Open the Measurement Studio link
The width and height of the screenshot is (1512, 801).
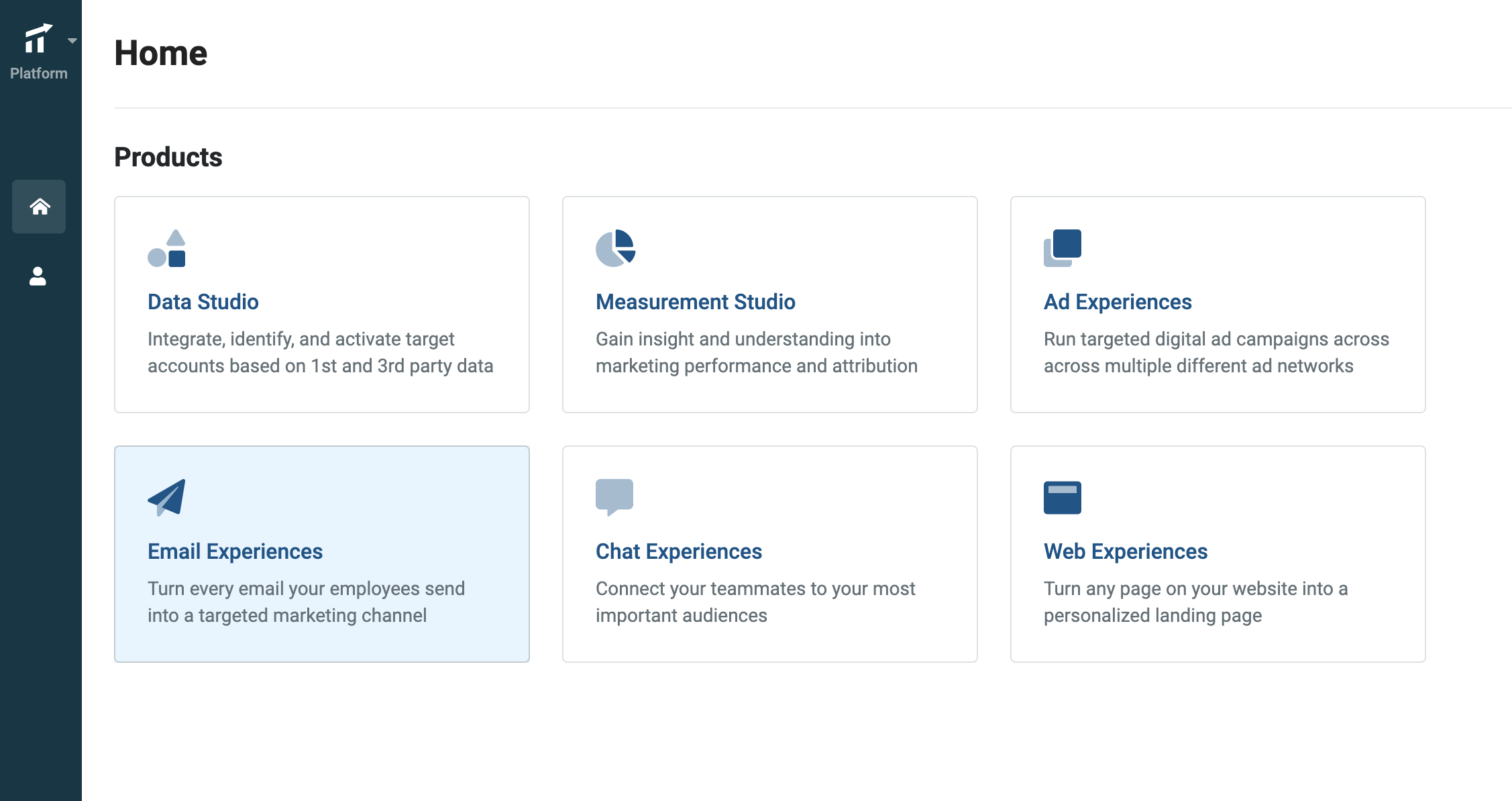tap(696, 302)
